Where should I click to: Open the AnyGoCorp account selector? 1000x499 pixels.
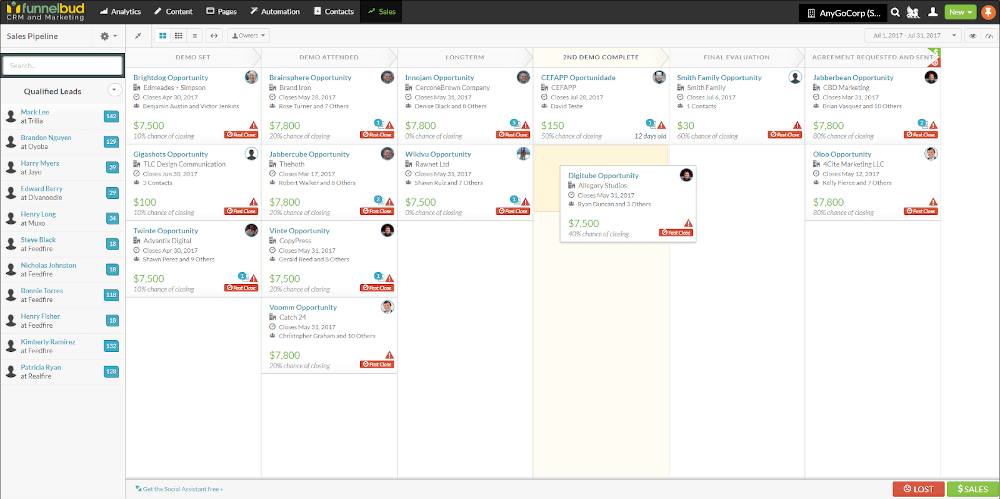coord(843,12)
